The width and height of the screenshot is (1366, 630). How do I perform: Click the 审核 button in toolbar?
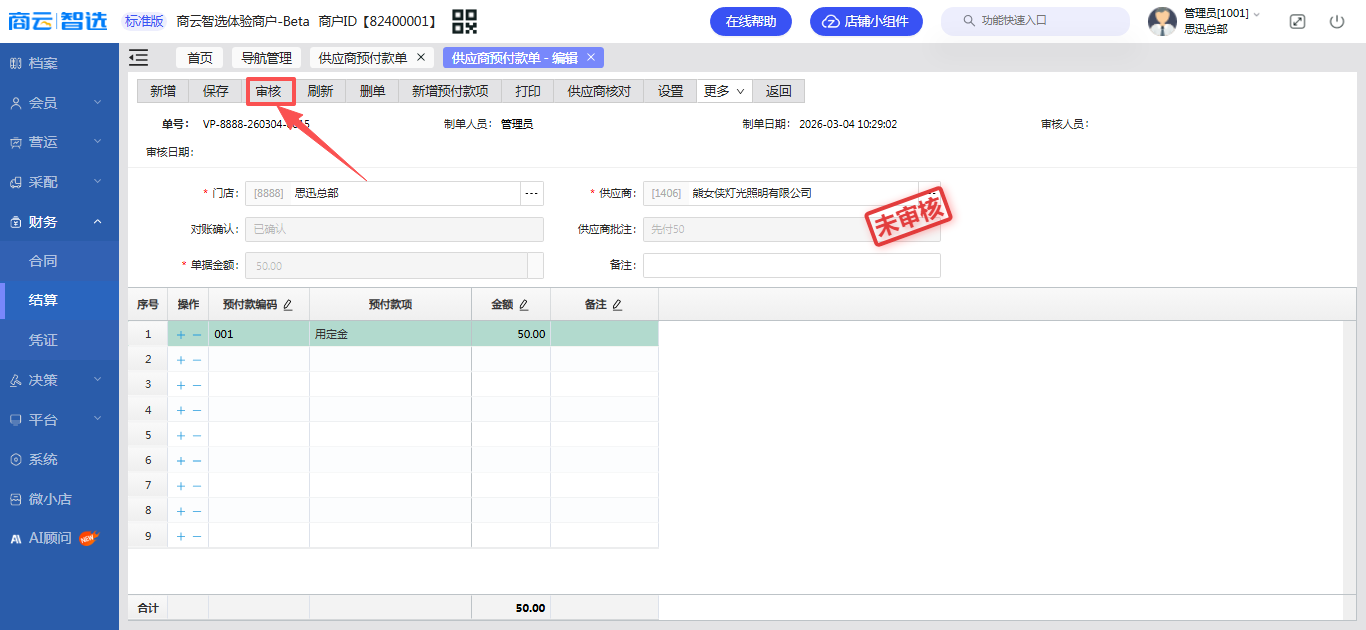click(269, 91)
